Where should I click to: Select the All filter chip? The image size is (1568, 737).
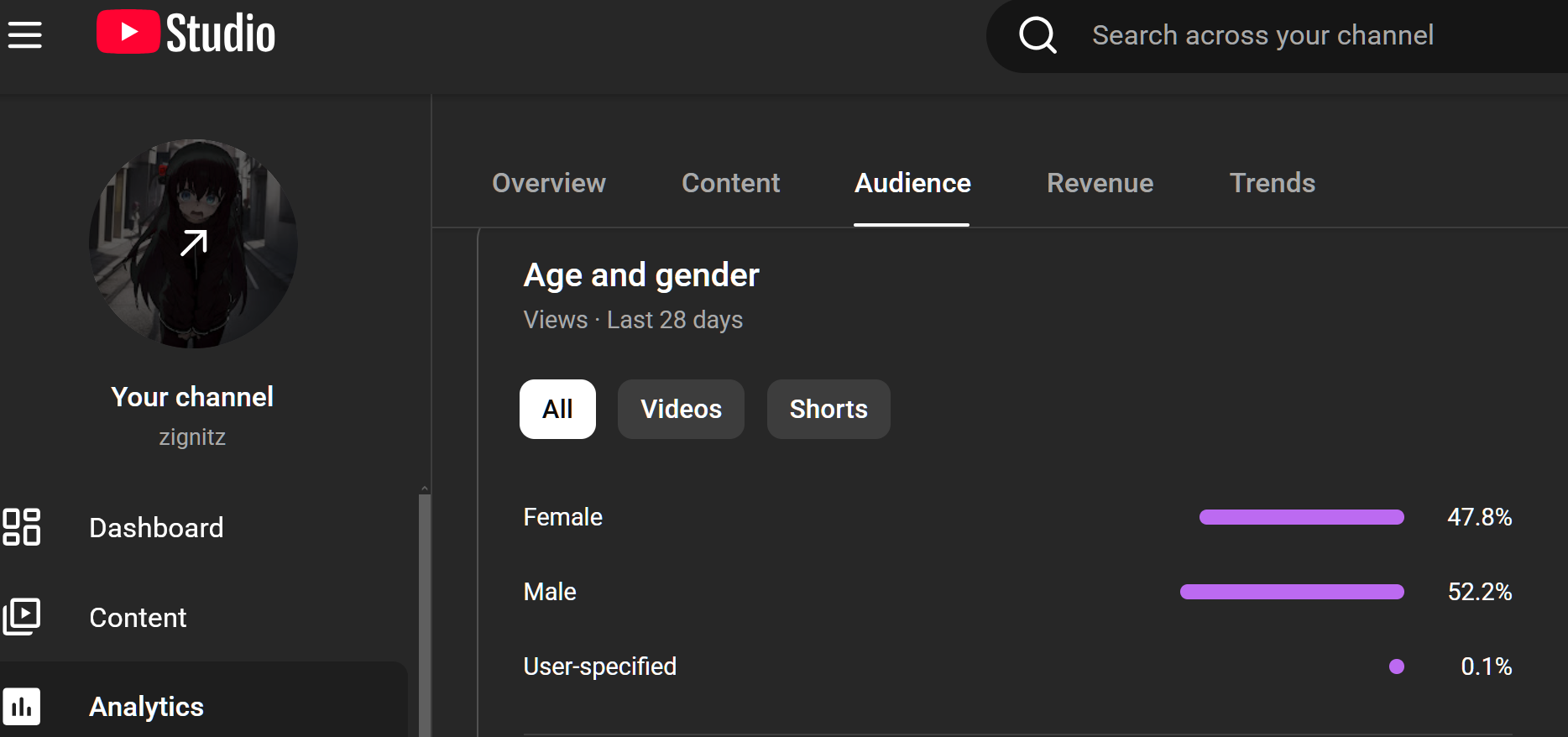(557, 409)
